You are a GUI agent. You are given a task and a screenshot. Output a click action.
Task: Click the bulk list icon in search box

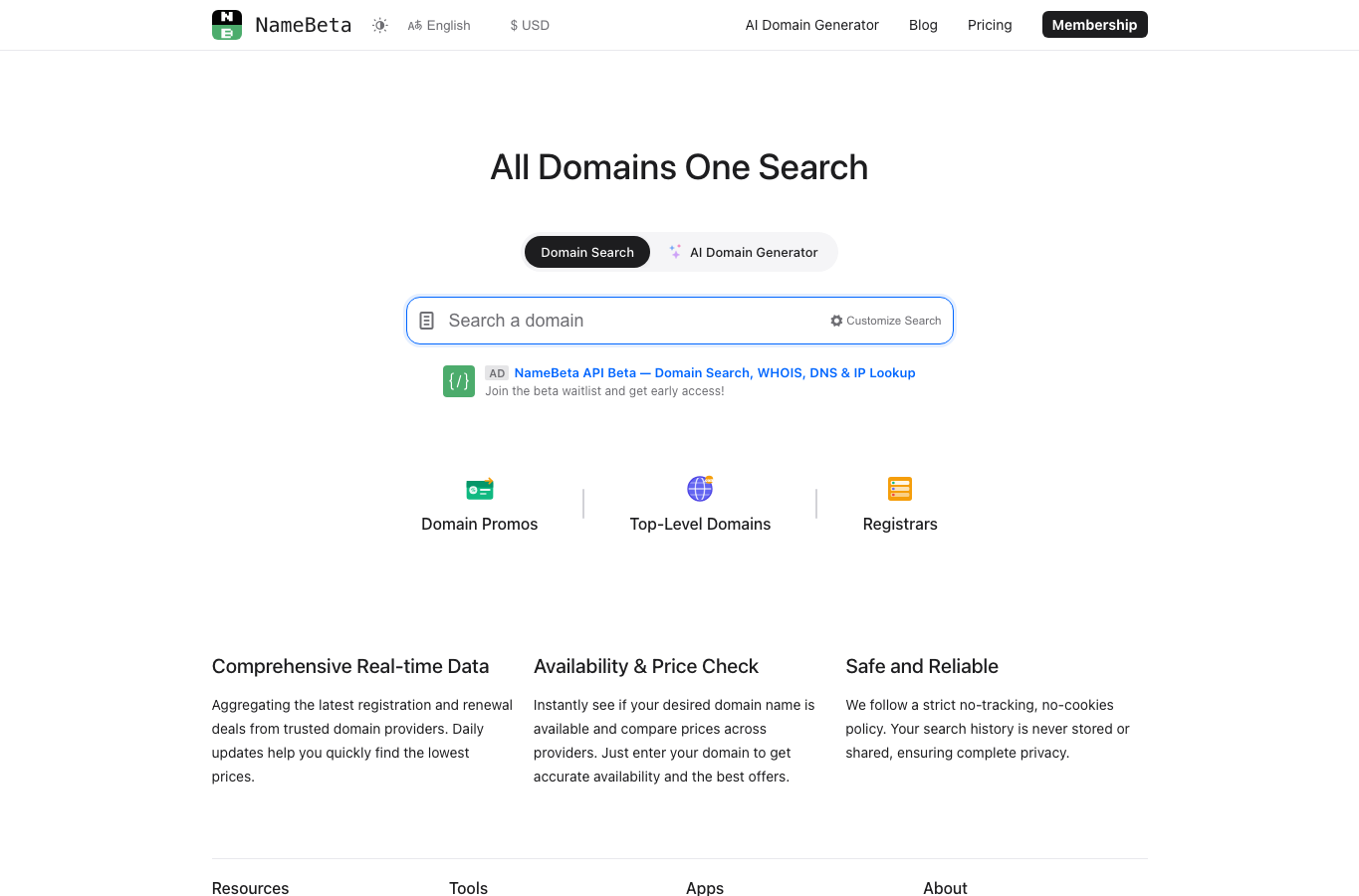click(426, 321)
